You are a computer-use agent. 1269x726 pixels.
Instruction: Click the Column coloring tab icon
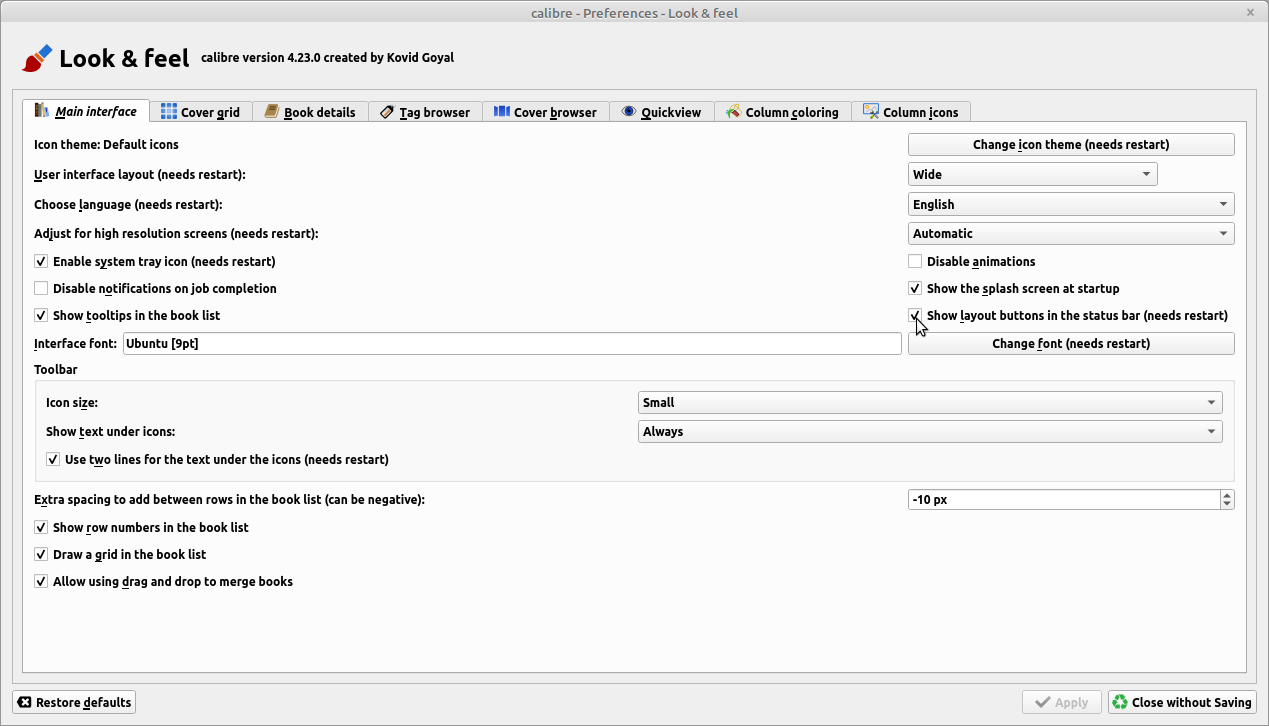(x=734, y=112)
